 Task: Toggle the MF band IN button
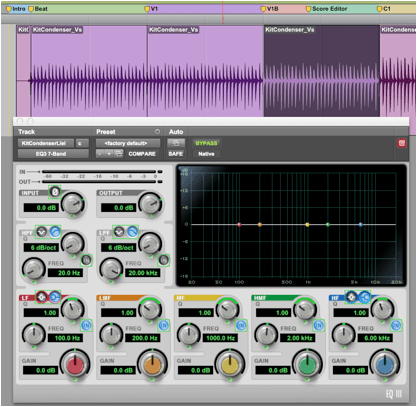pyautogui.click(x=241, y=325)
